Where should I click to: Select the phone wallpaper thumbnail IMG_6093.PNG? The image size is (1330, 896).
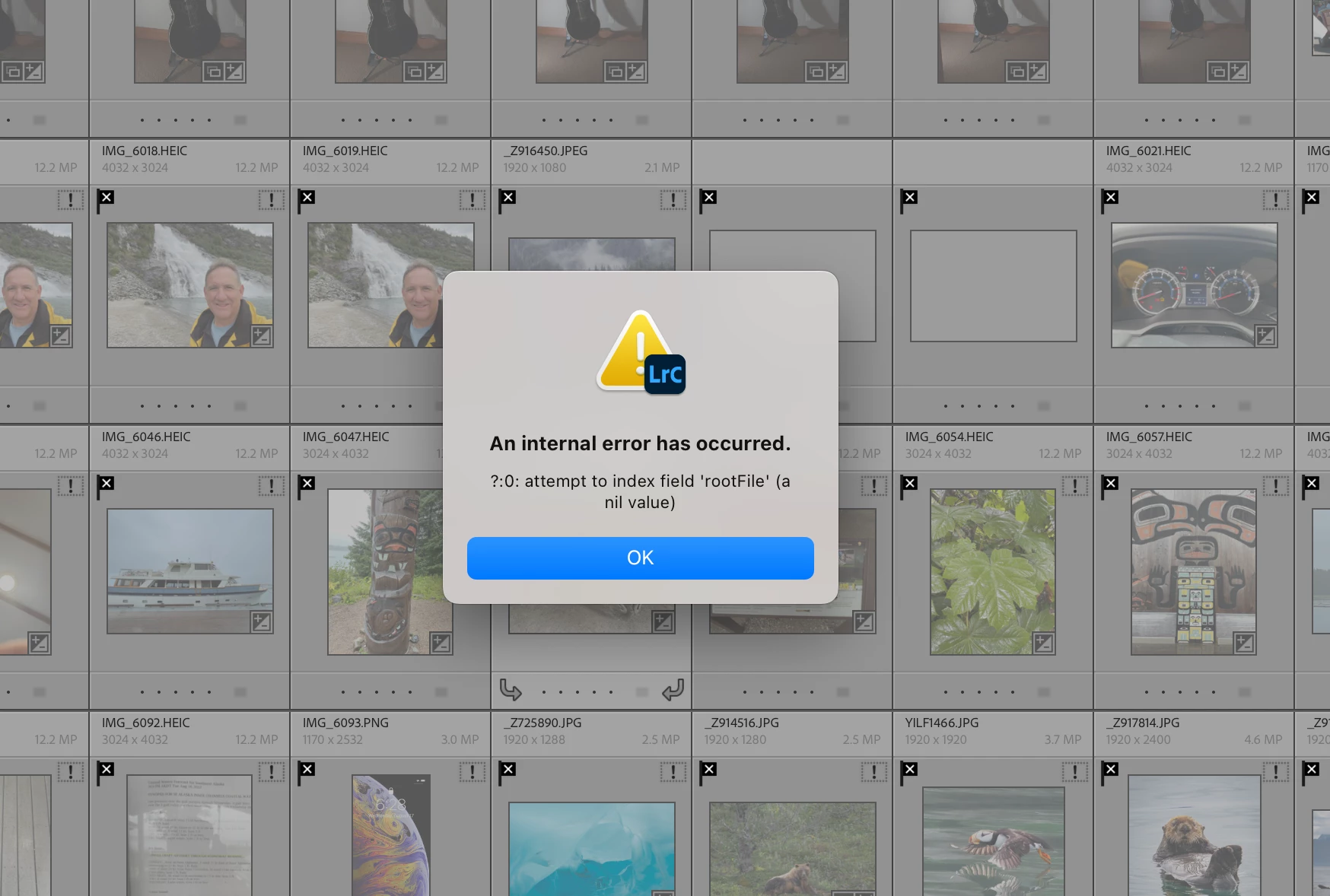coord(391,835)
